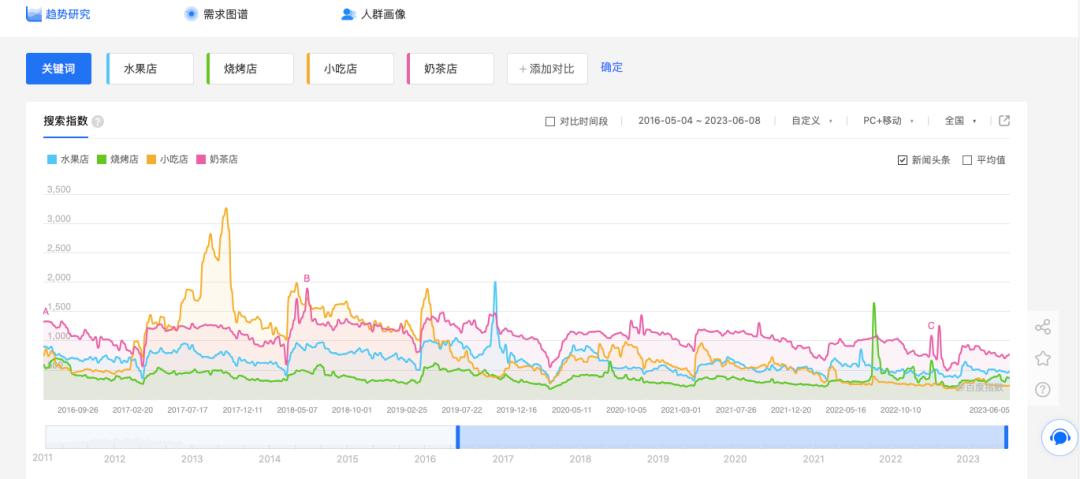Screen dimensions: 1080x479
Task: Confirm keywords with 确定 link
Action: click(612, 67)
